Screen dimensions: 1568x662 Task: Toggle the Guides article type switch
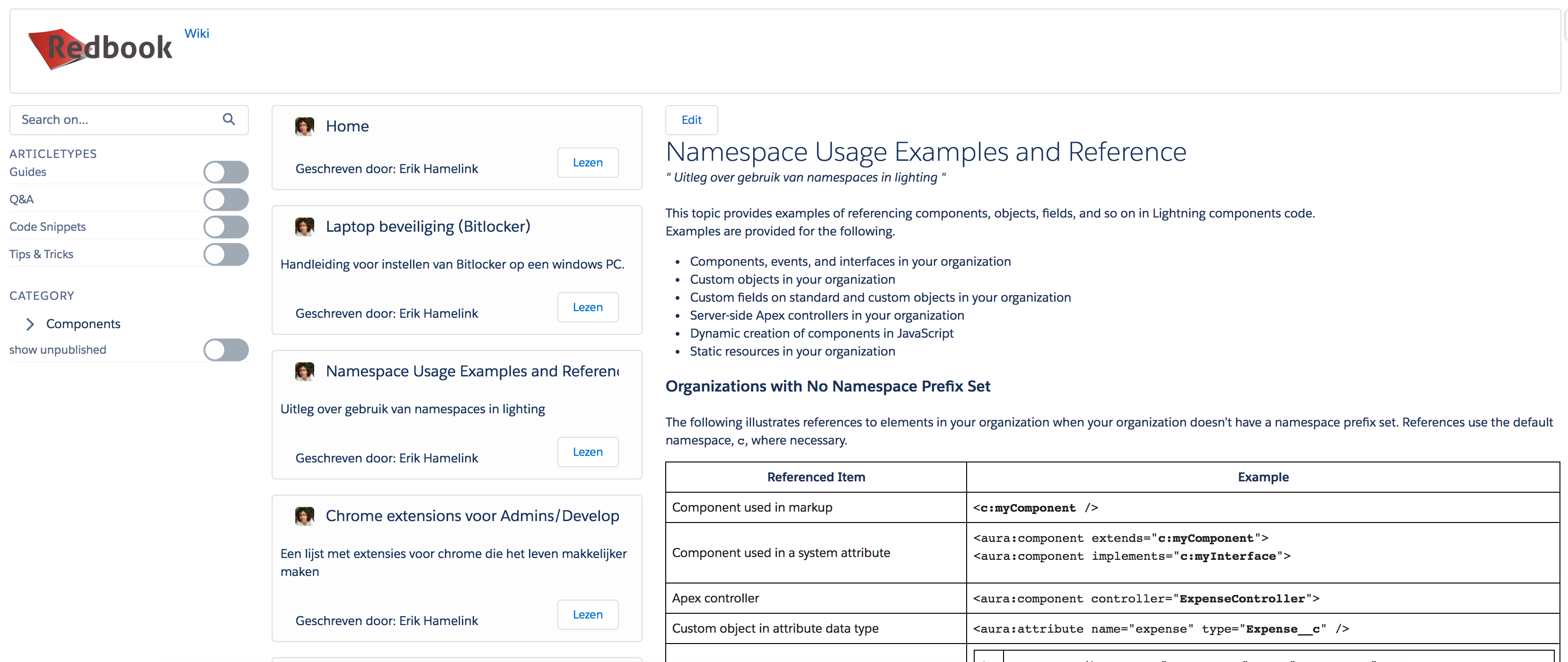(226, 172)
